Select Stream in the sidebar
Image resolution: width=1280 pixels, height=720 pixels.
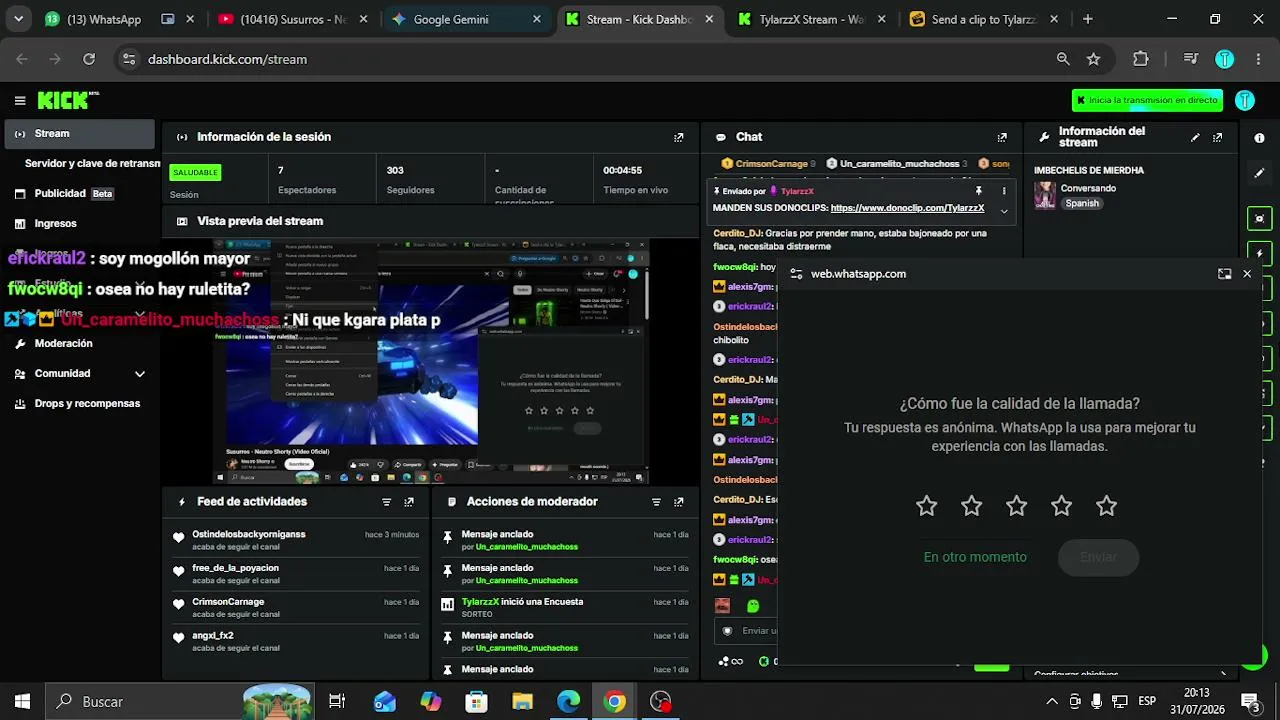click(x=78, y=134)
